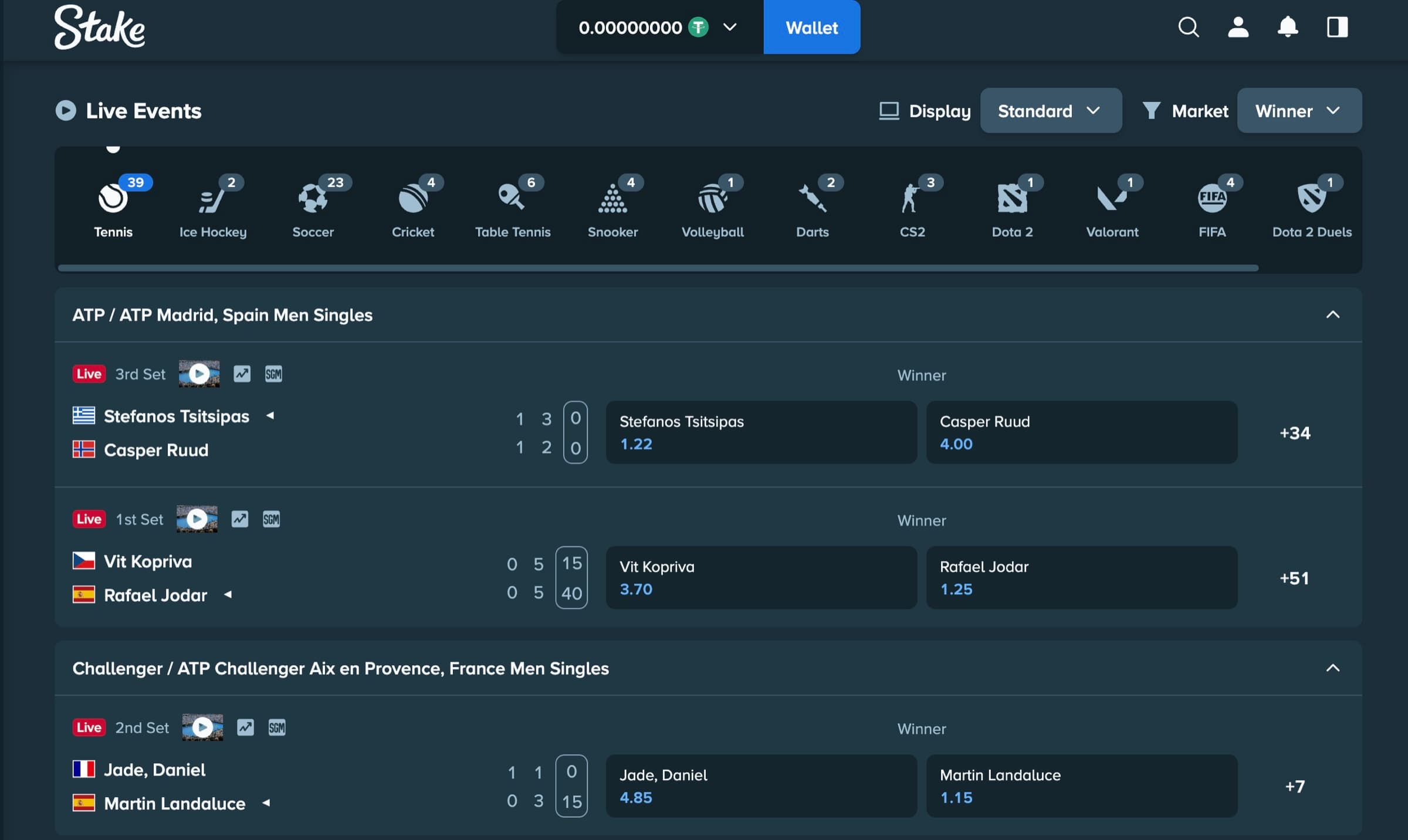Open stats chart for Kopriva match

pyautogui.click(x=239, y=519)
